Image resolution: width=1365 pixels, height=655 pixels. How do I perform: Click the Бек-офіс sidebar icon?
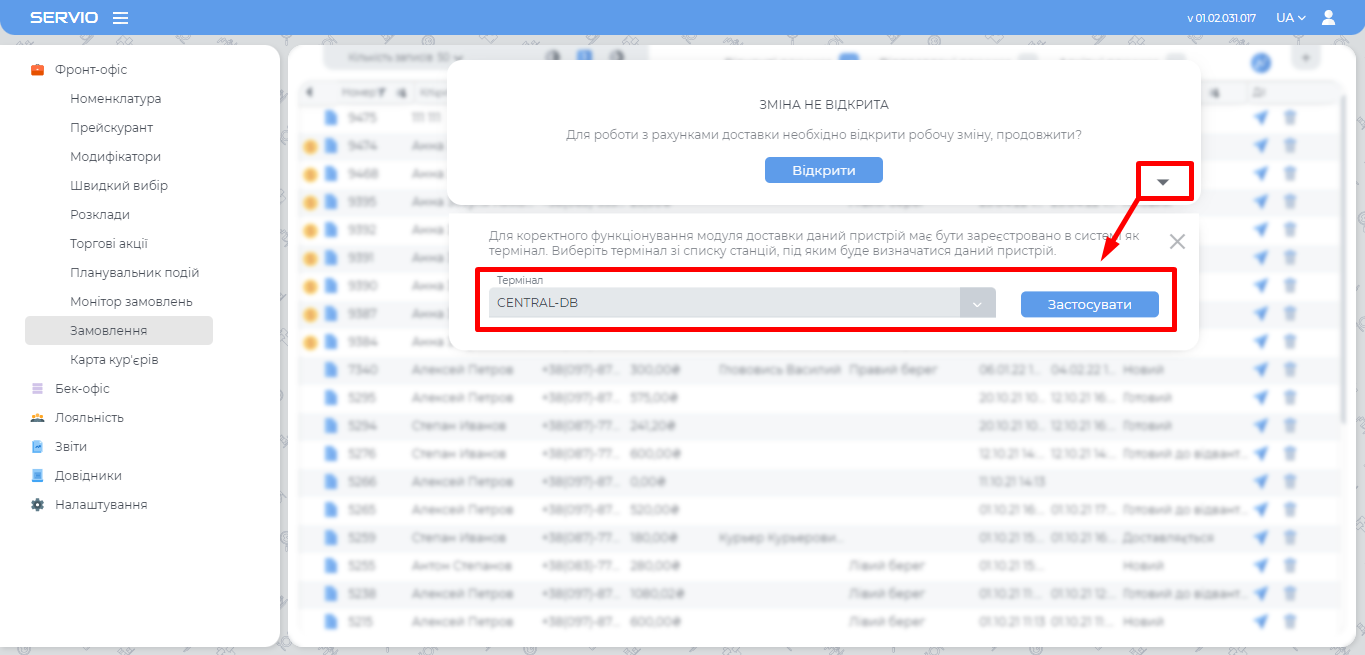(38, 389)
